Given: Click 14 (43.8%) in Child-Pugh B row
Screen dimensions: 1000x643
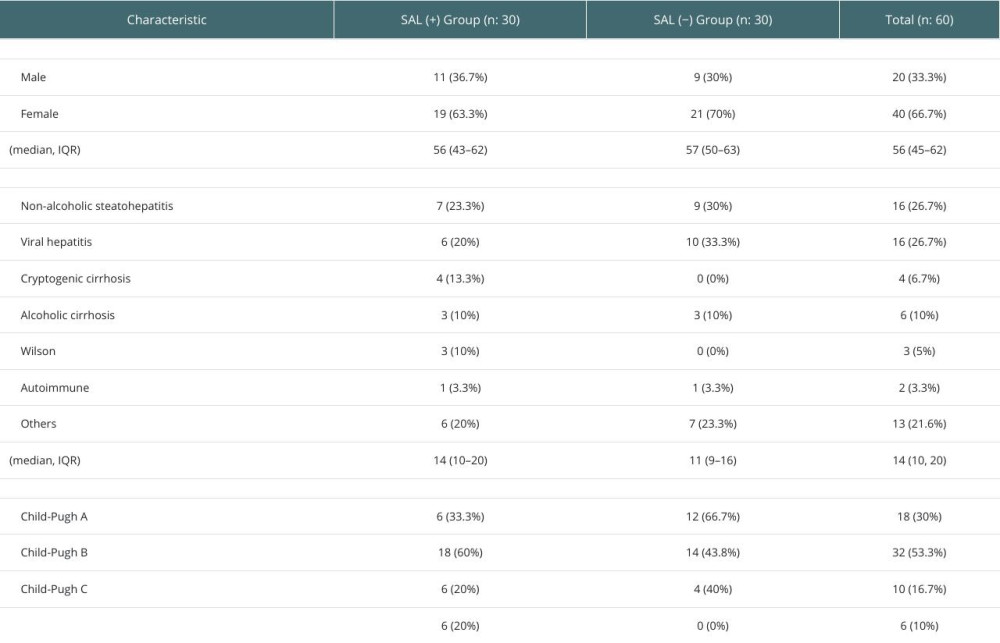Looking at the screenshot, I should [712, 552].
